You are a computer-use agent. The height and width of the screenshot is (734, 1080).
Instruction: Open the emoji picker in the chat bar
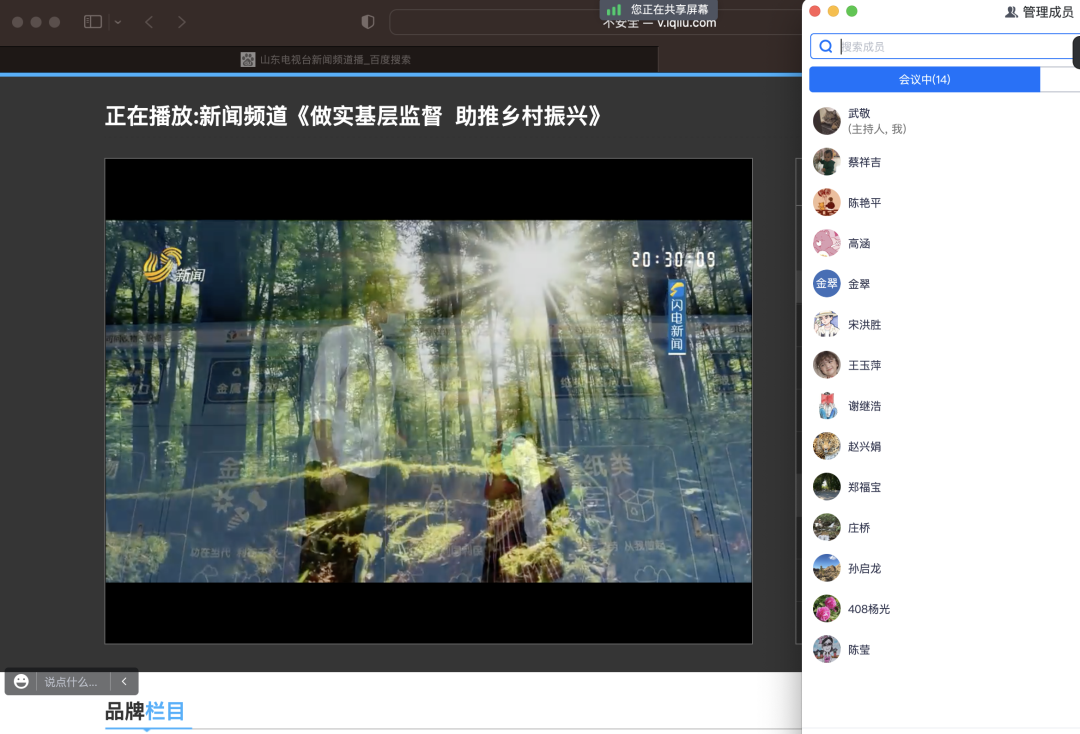pyautogui.click(x=22, y=681)
